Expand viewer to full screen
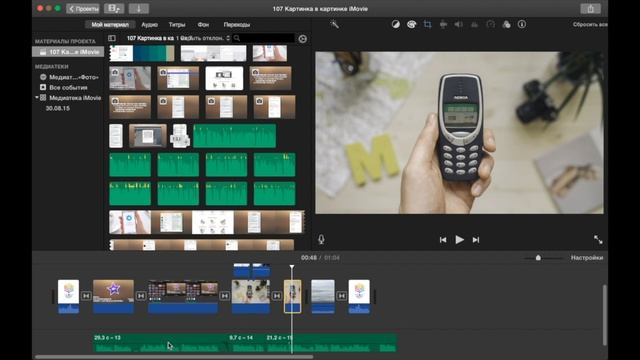 598,240
